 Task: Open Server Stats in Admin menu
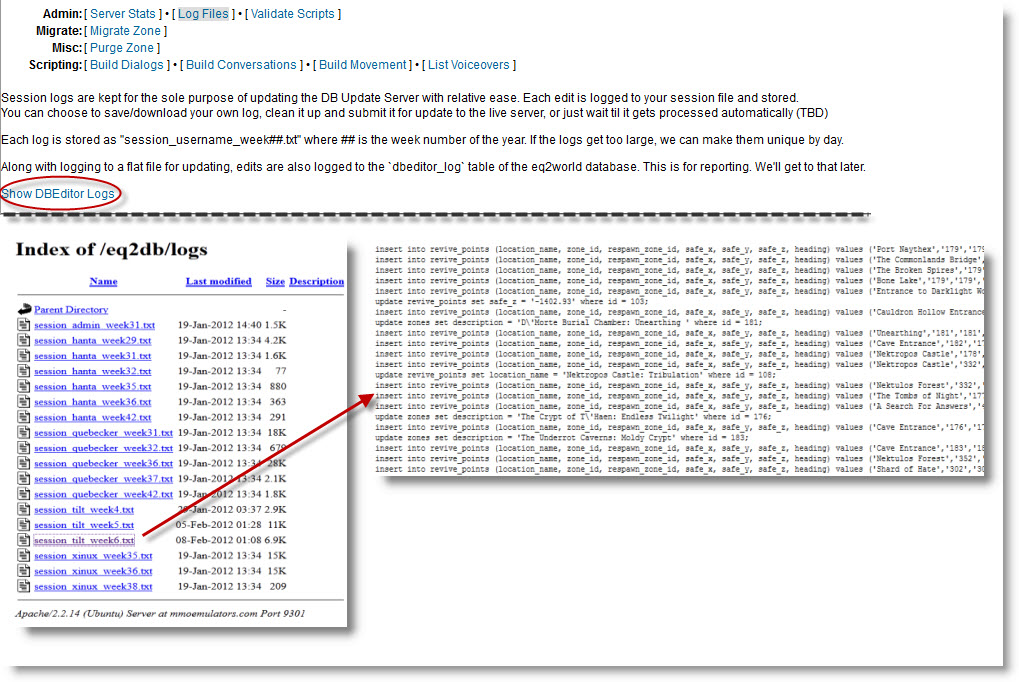pos(122,14)
